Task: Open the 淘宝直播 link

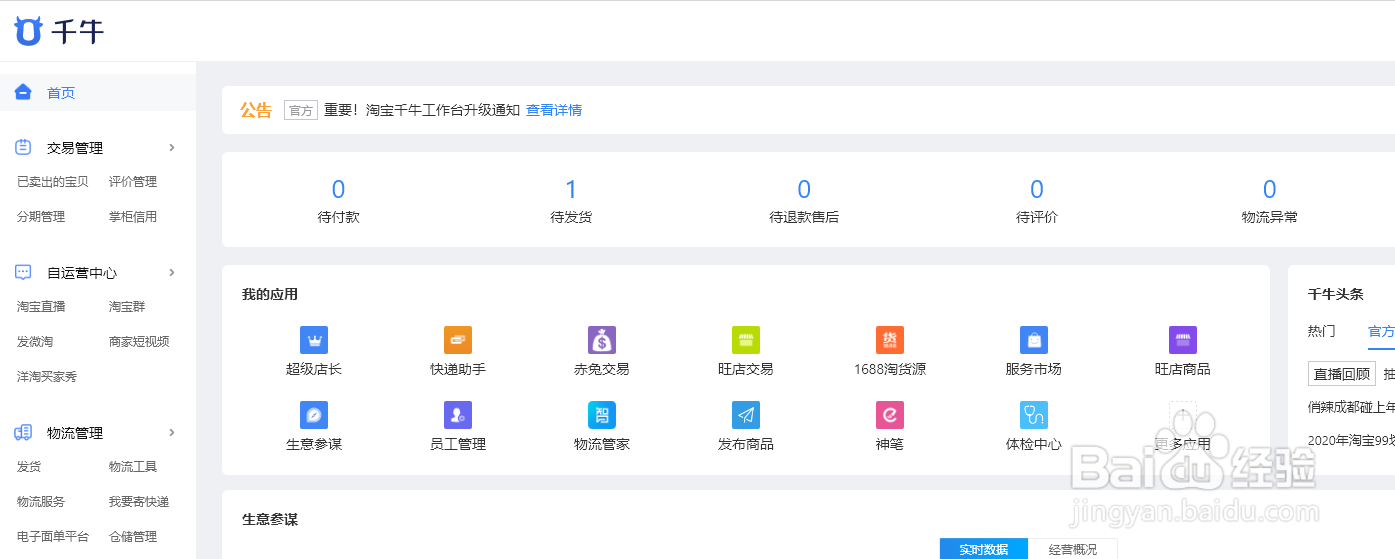Action: (41, 307)
